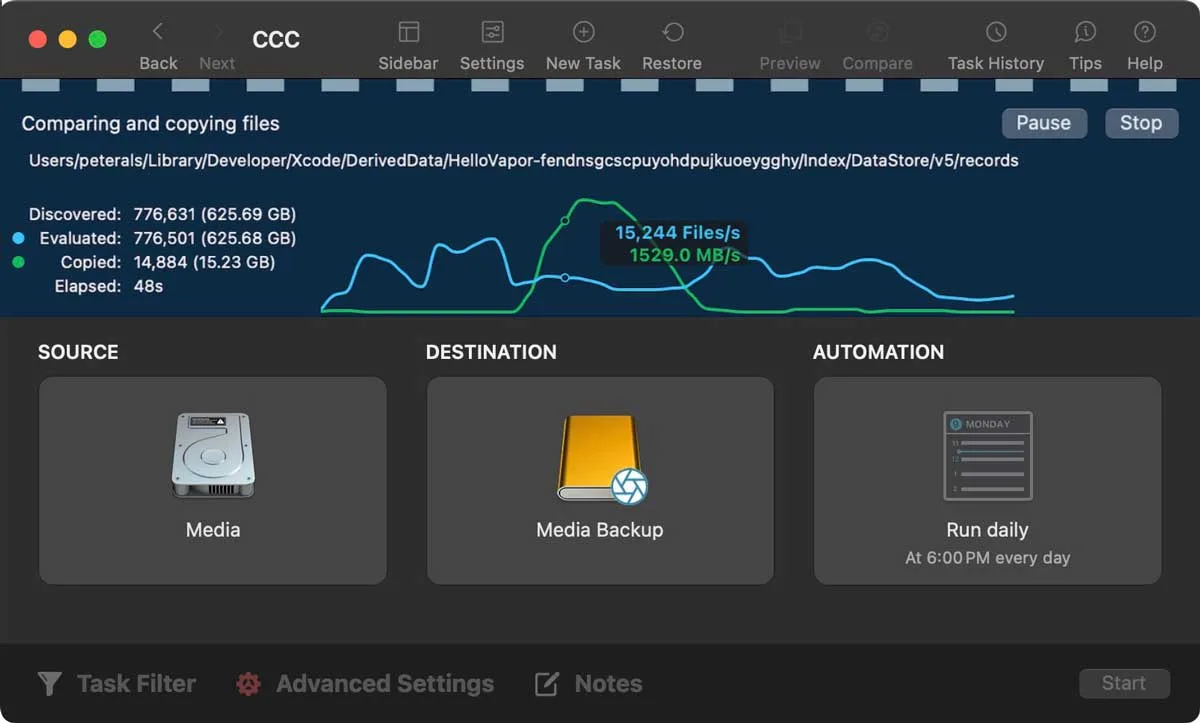Click the Copied count 14,884 value

coord(204,262)
